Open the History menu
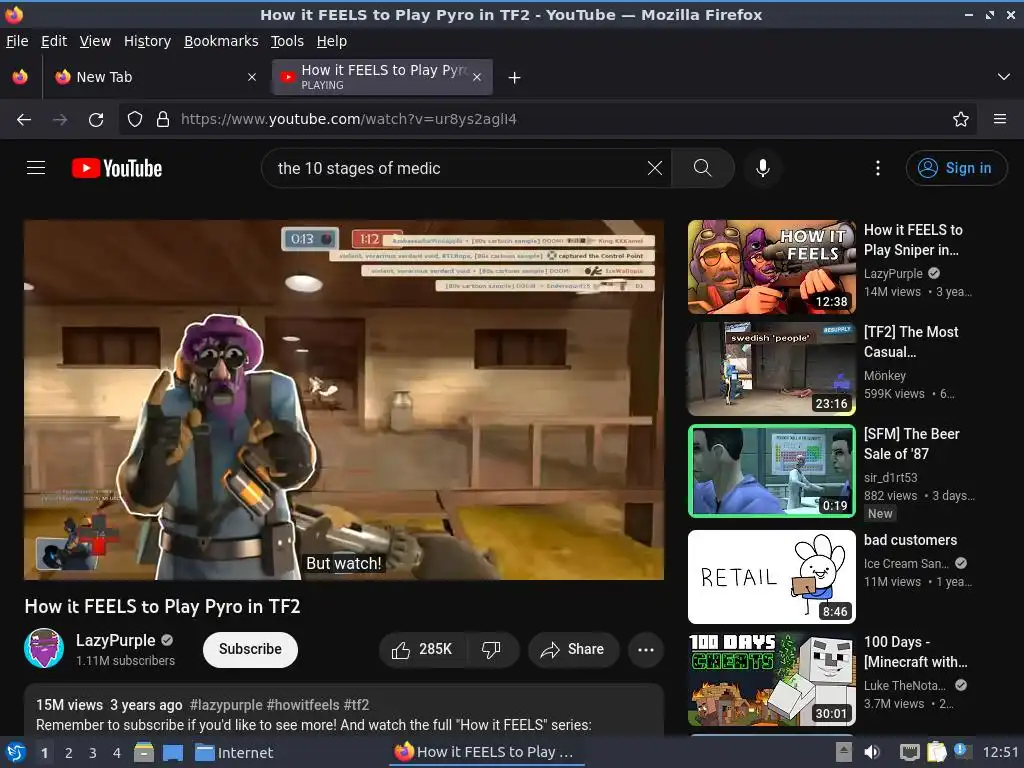 pos(147,41)
